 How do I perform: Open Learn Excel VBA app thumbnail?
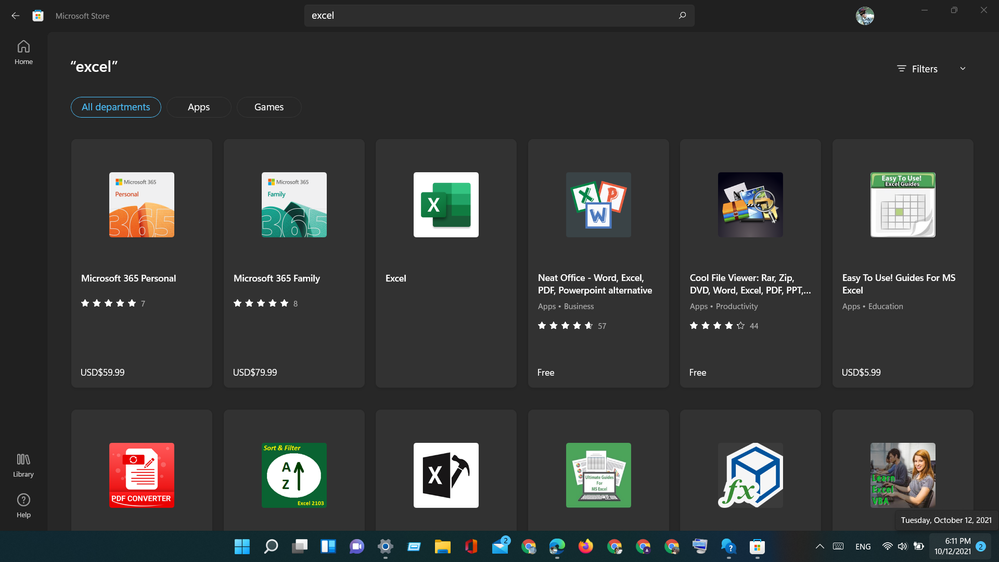[903, 475]
